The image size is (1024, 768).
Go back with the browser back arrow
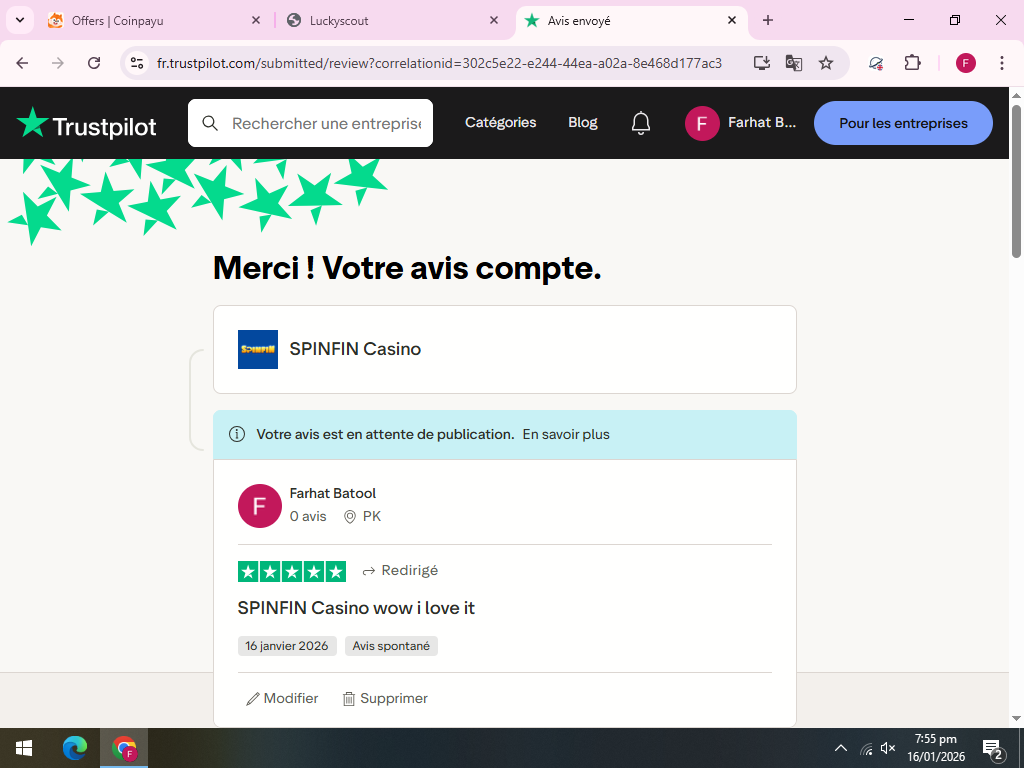(x=22, y=63)
